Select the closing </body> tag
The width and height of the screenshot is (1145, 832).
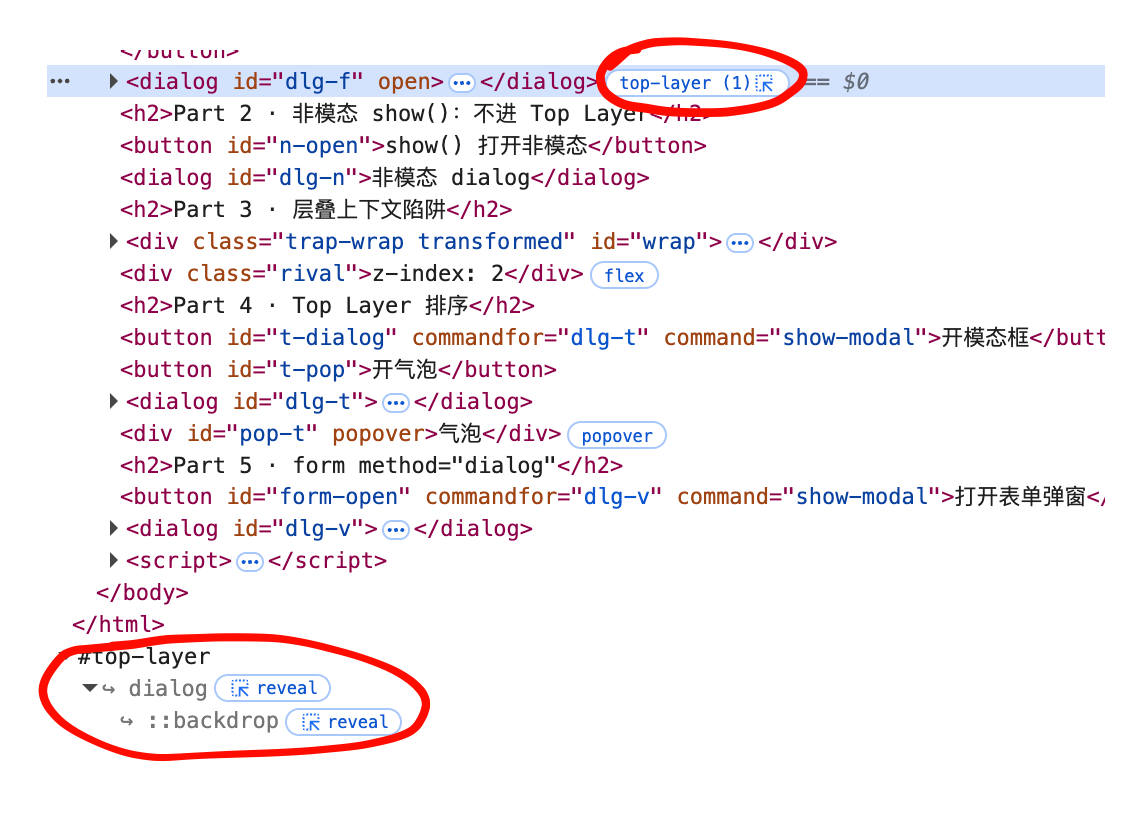click(142, 592)
